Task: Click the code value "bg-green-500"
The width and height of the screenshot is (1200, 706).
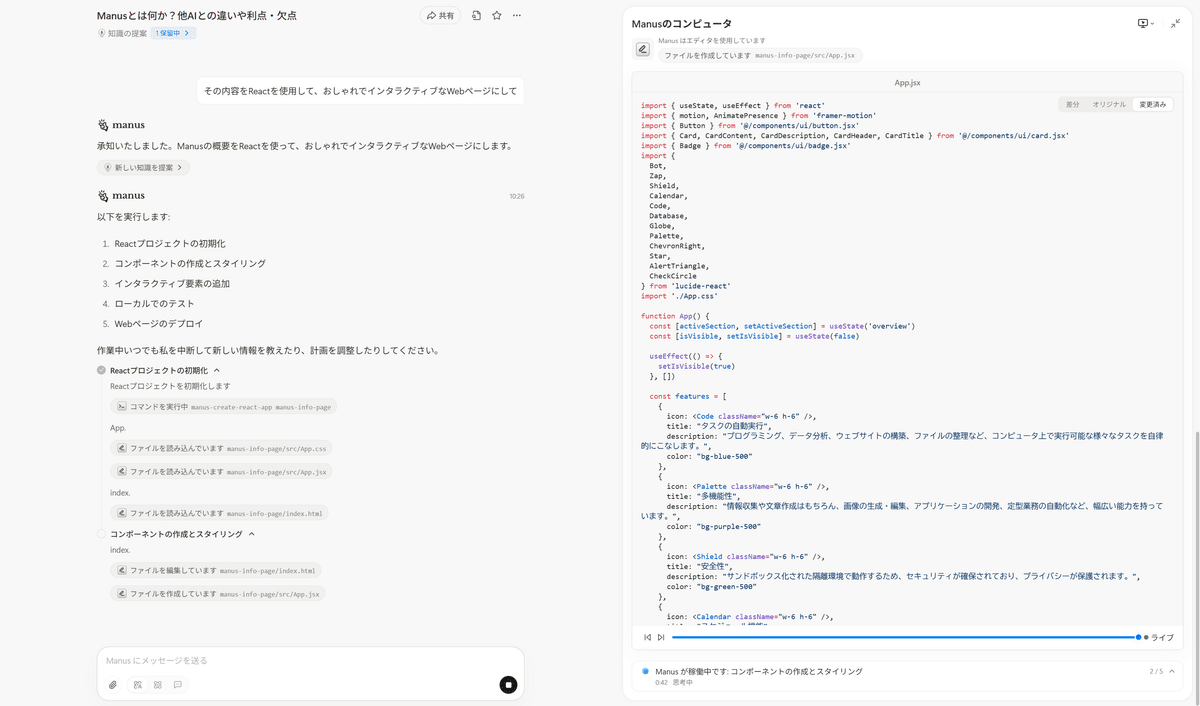Action: pyautogui.click(x=725, y=586)
